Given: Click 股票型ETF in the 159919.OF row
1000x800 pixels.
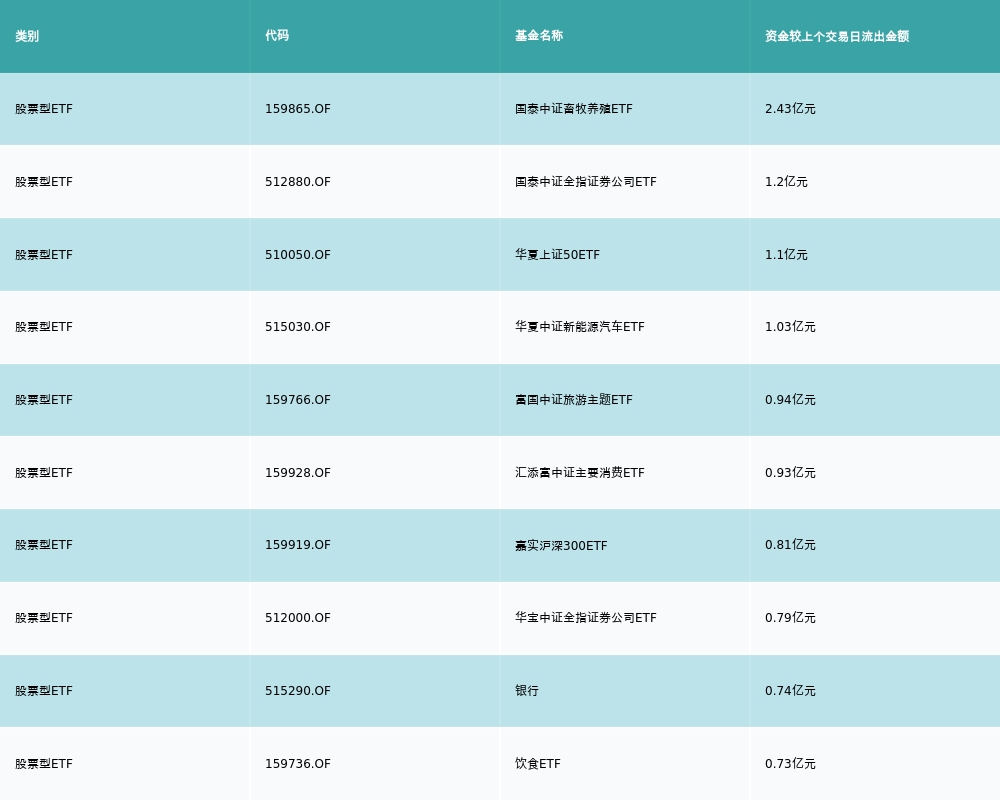Looking at the screenshot, I should [44, 545].
